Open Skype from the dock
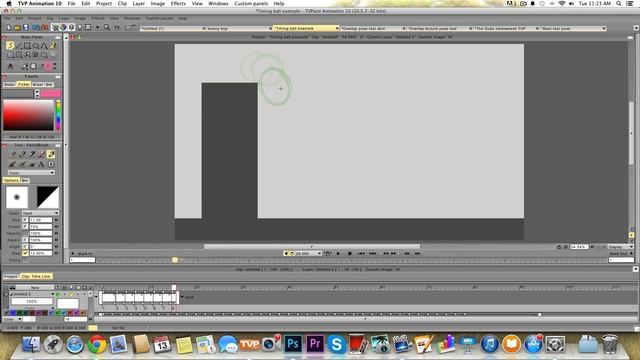Screen dimensions: 640x360 click(337, 344)
